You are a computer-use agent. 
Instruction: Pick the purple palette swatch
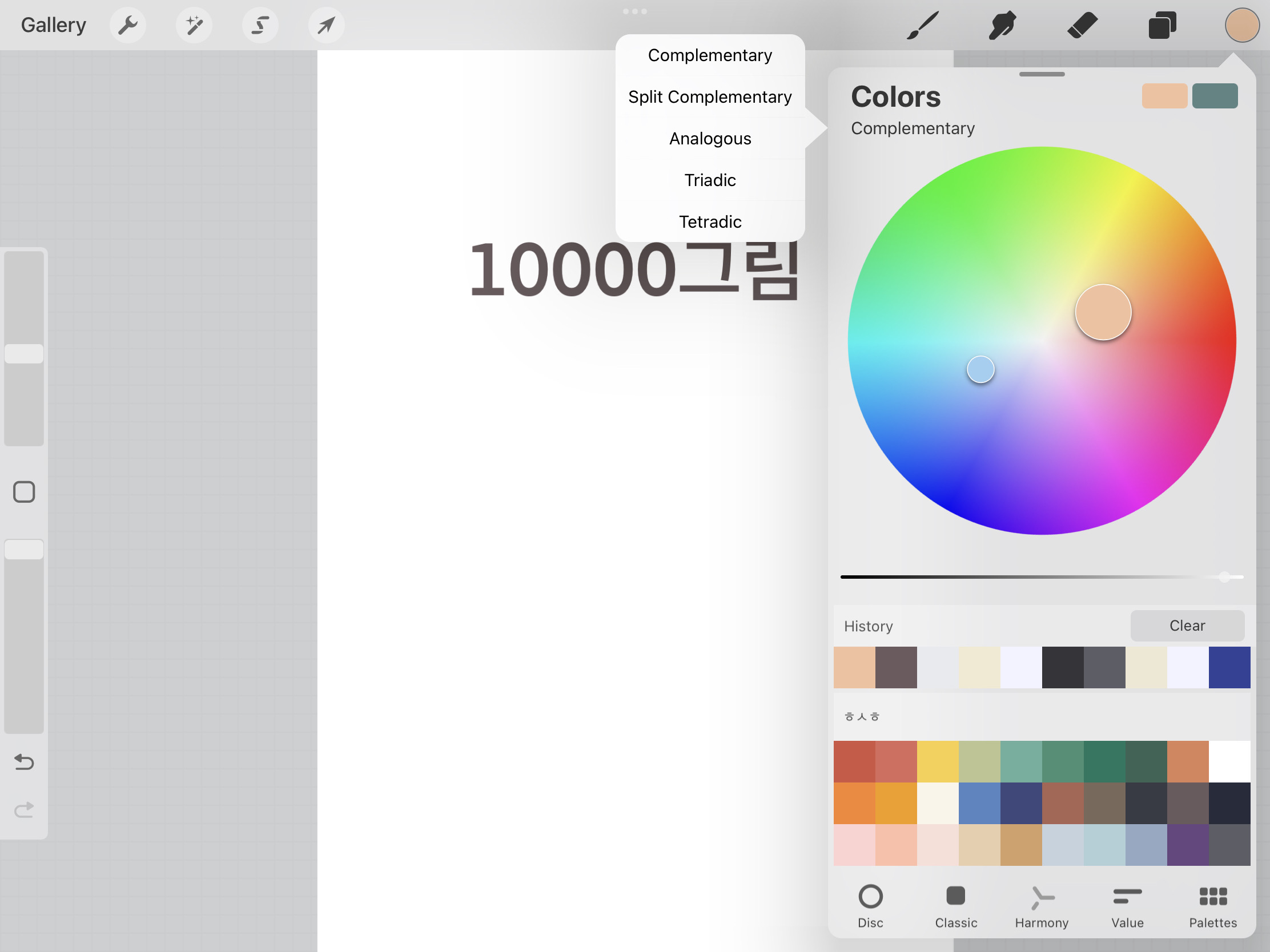point(1188,845)
